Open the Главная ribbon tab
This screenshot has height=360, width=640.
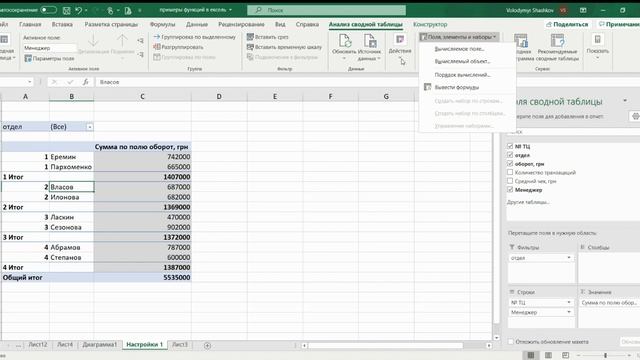click(x=30, y=24)
